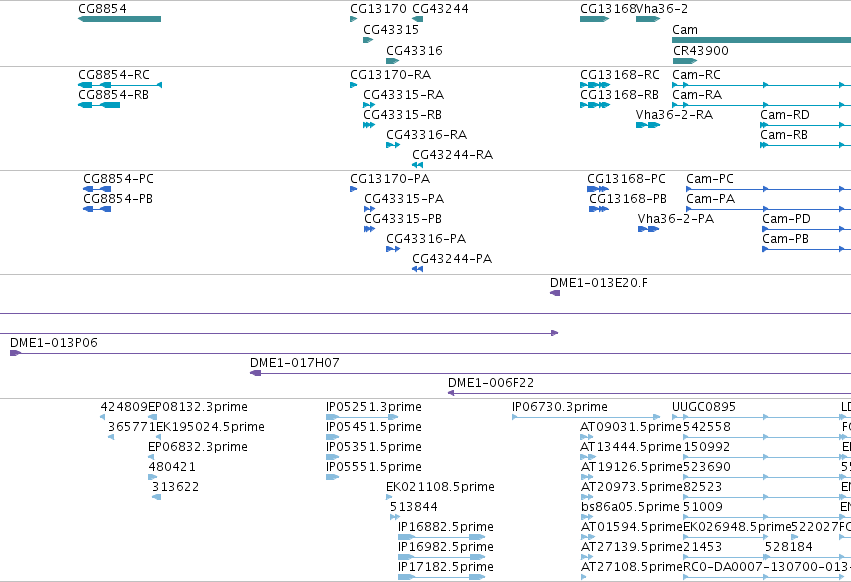Select the CG43315-PB protein feature
Image resolution: width=851 pixels, height=582 pixels.
pos(370,229)
